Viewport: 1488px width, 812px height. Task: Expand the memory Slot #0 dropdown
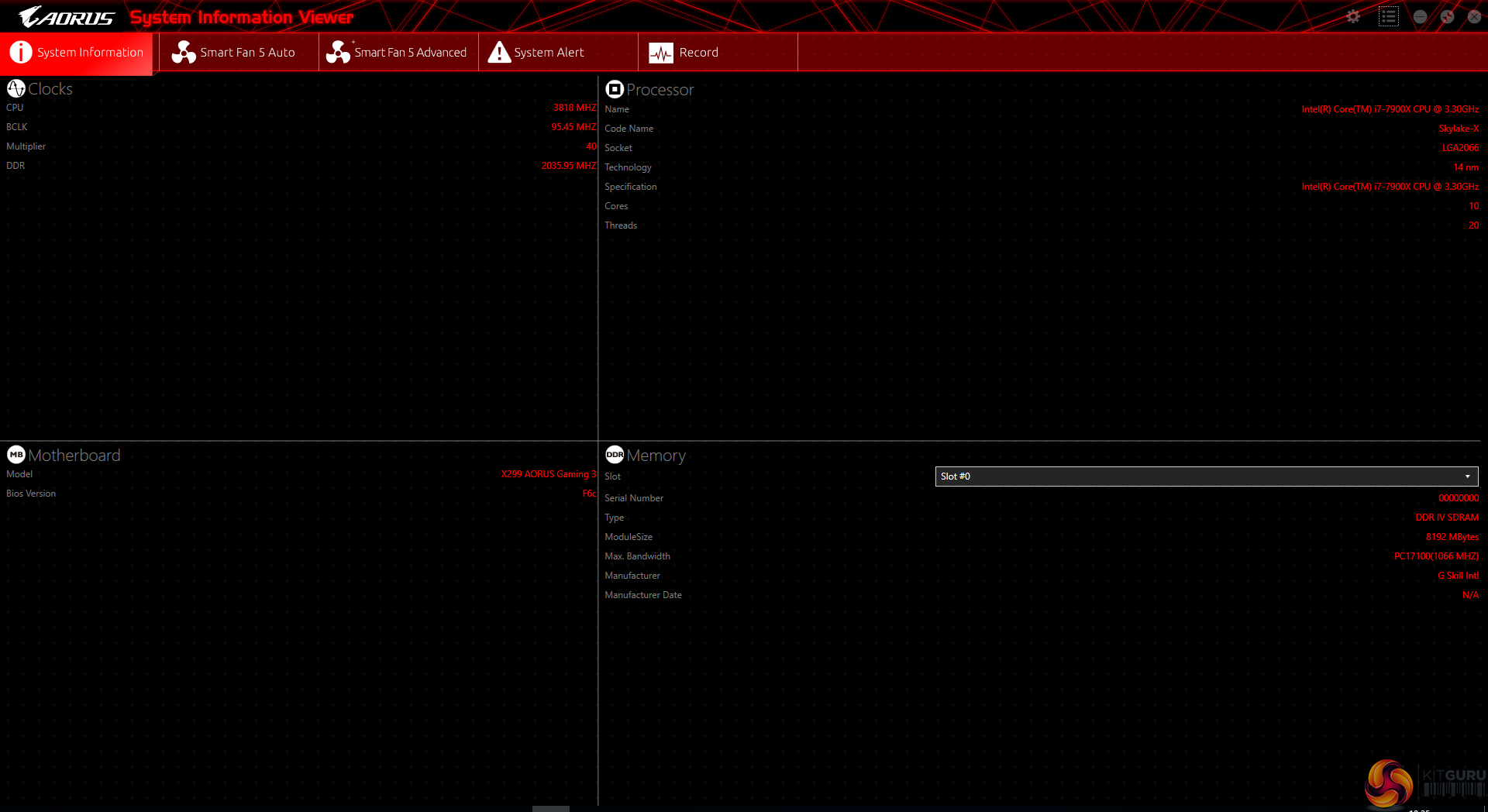click(x=1207, y=477)
